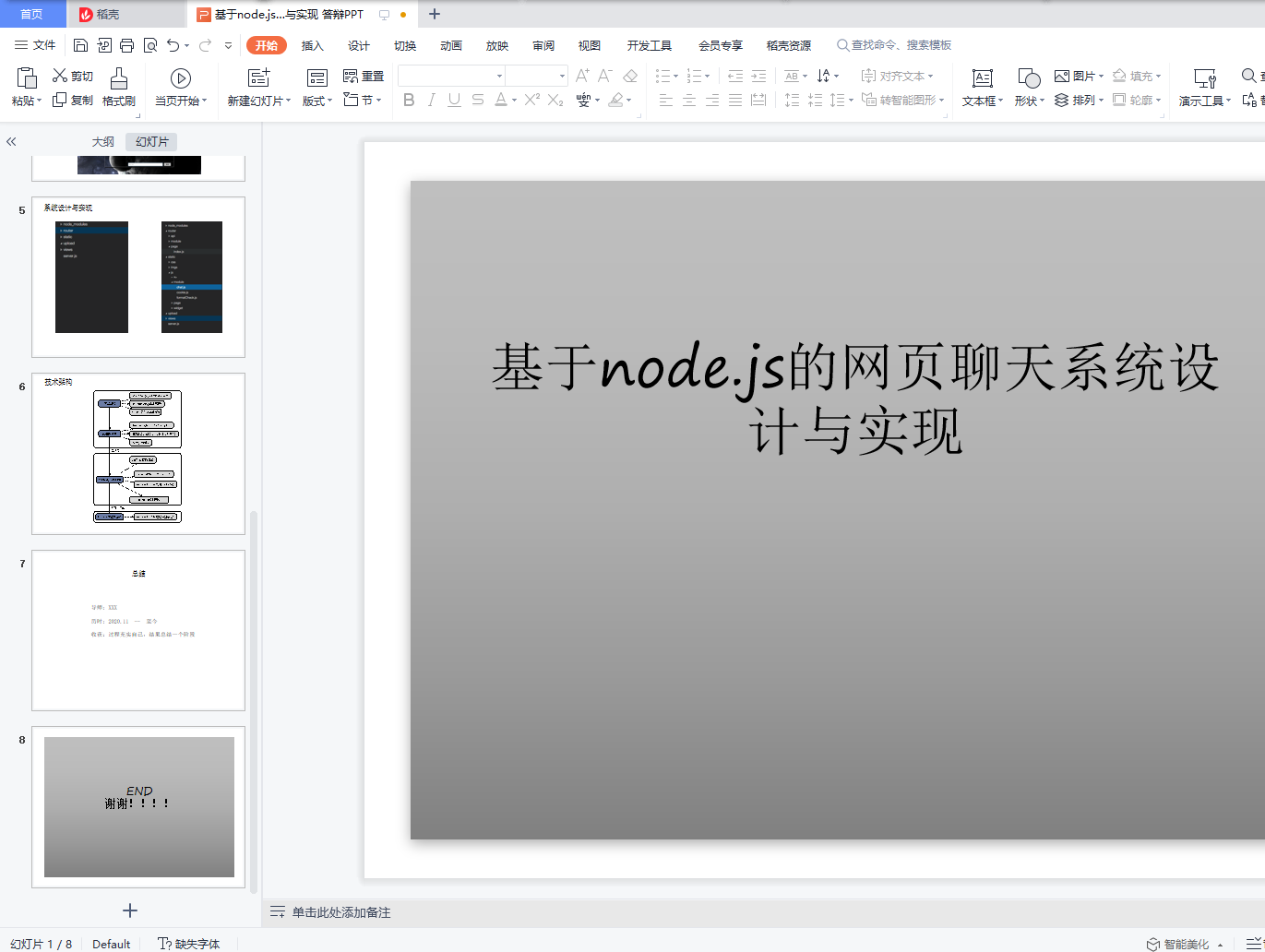Start slideshow from current slide (当页开始)
Screen dimensions: 1265x952
(181, 87)
